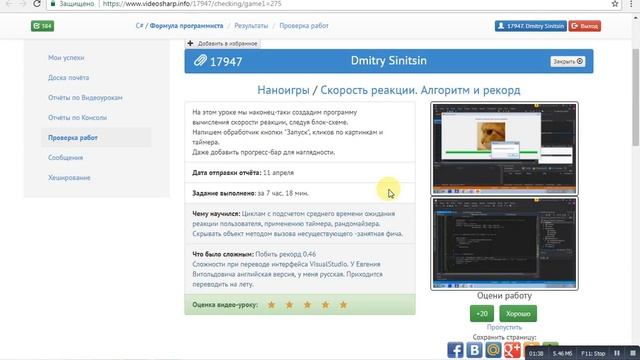Open the C# breadcrumb link

(x=140, y=26)
